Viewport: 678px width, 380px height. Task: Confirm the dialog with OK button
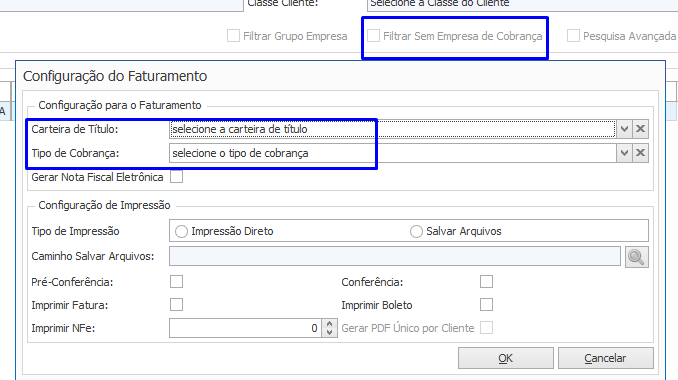505,358
